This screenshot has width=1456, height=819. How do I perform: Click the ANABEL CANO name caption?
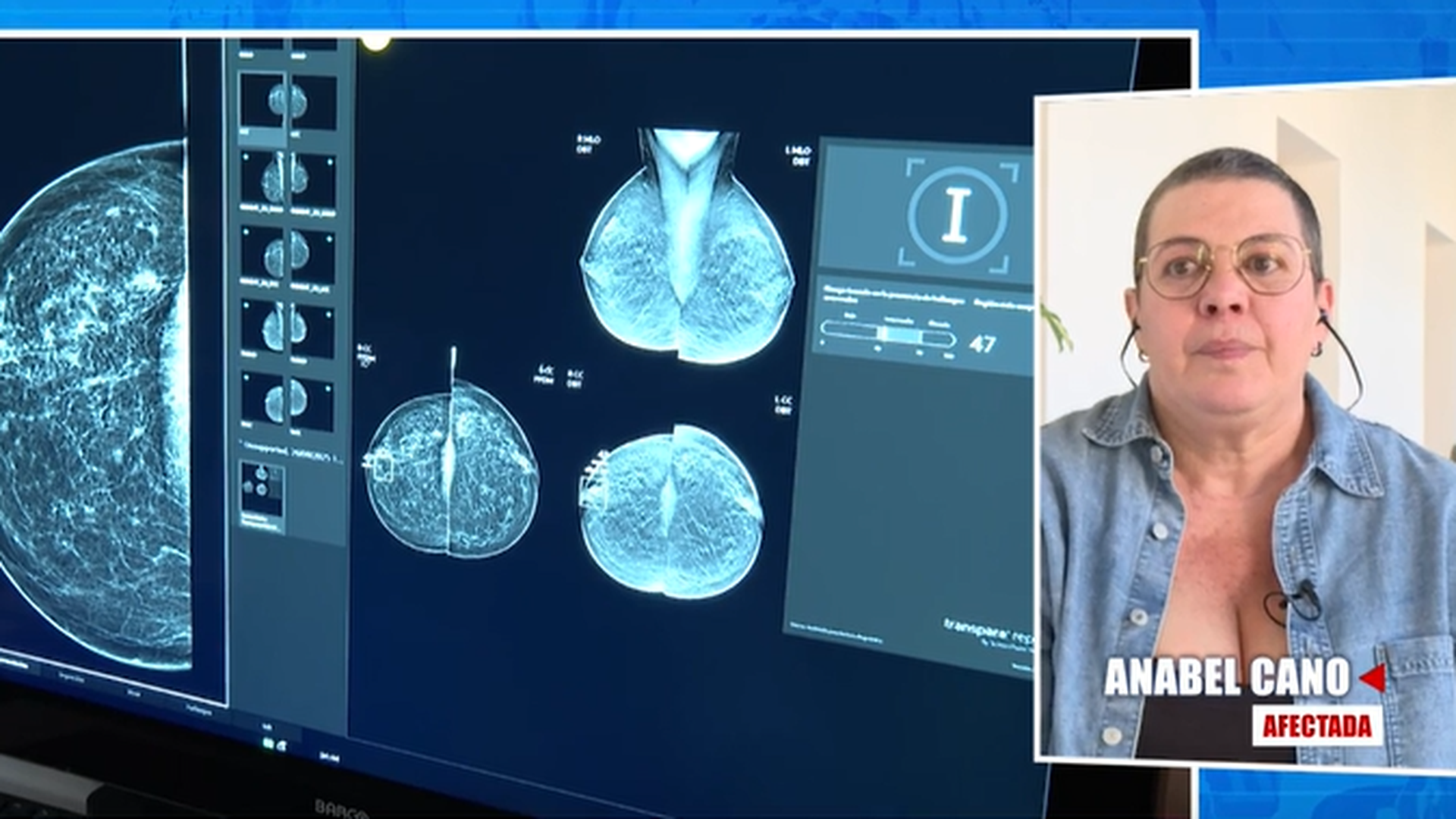tap(1225, 677)
